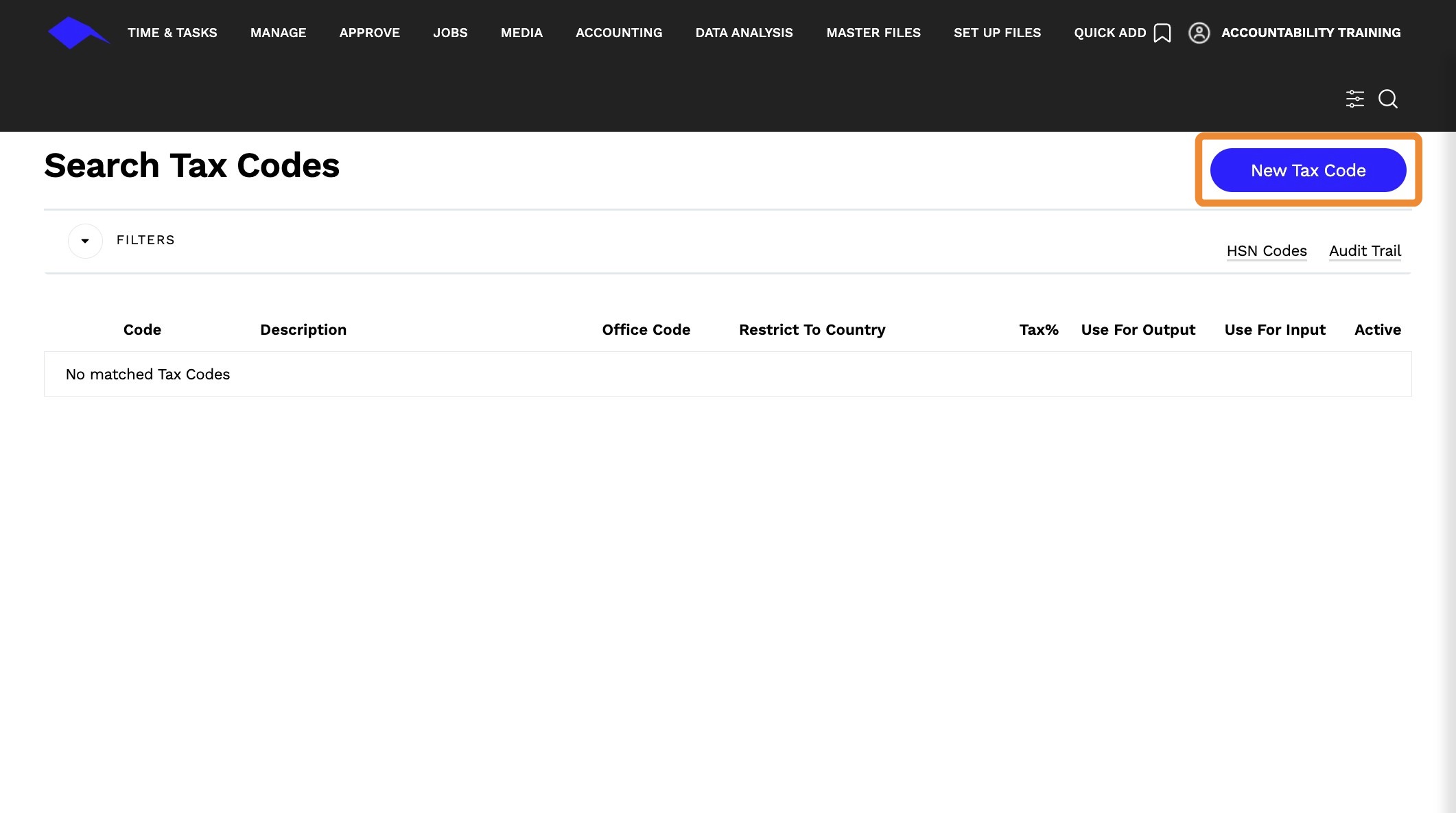Open the Manage menu
The height and width of the screenshot is (813, 1456).
278,33
